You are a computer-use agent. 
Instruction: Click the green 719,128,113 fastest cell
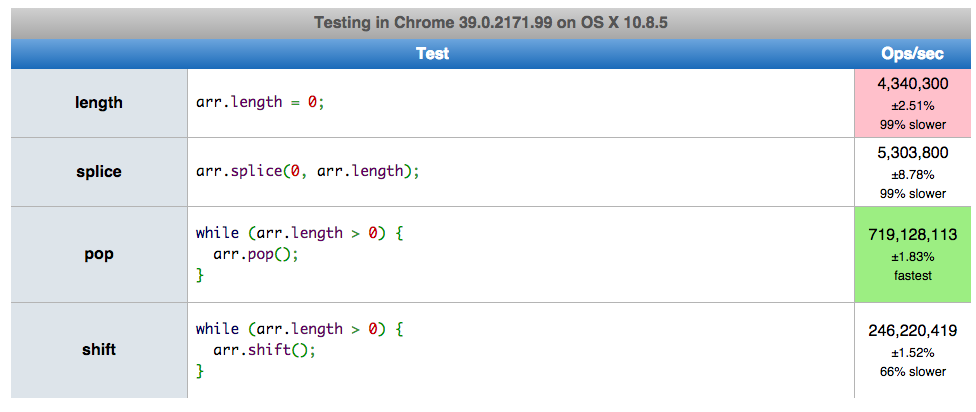coord(913,255)
